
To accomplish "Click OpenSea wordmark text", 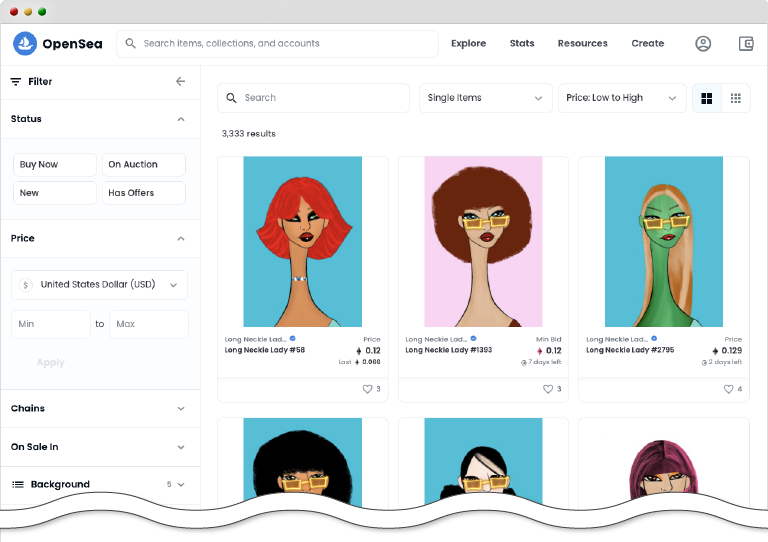I will [72, 44].
